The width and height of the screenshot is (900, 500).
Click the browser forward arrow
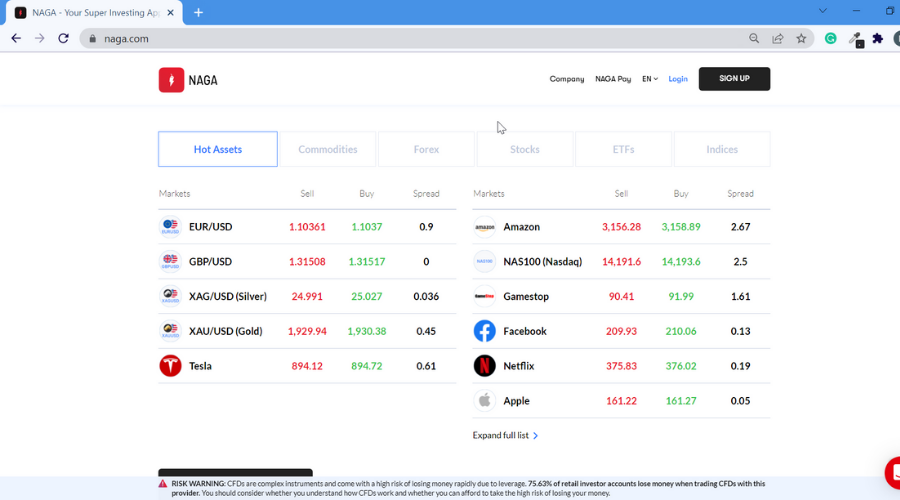click(x=40, y=38)
